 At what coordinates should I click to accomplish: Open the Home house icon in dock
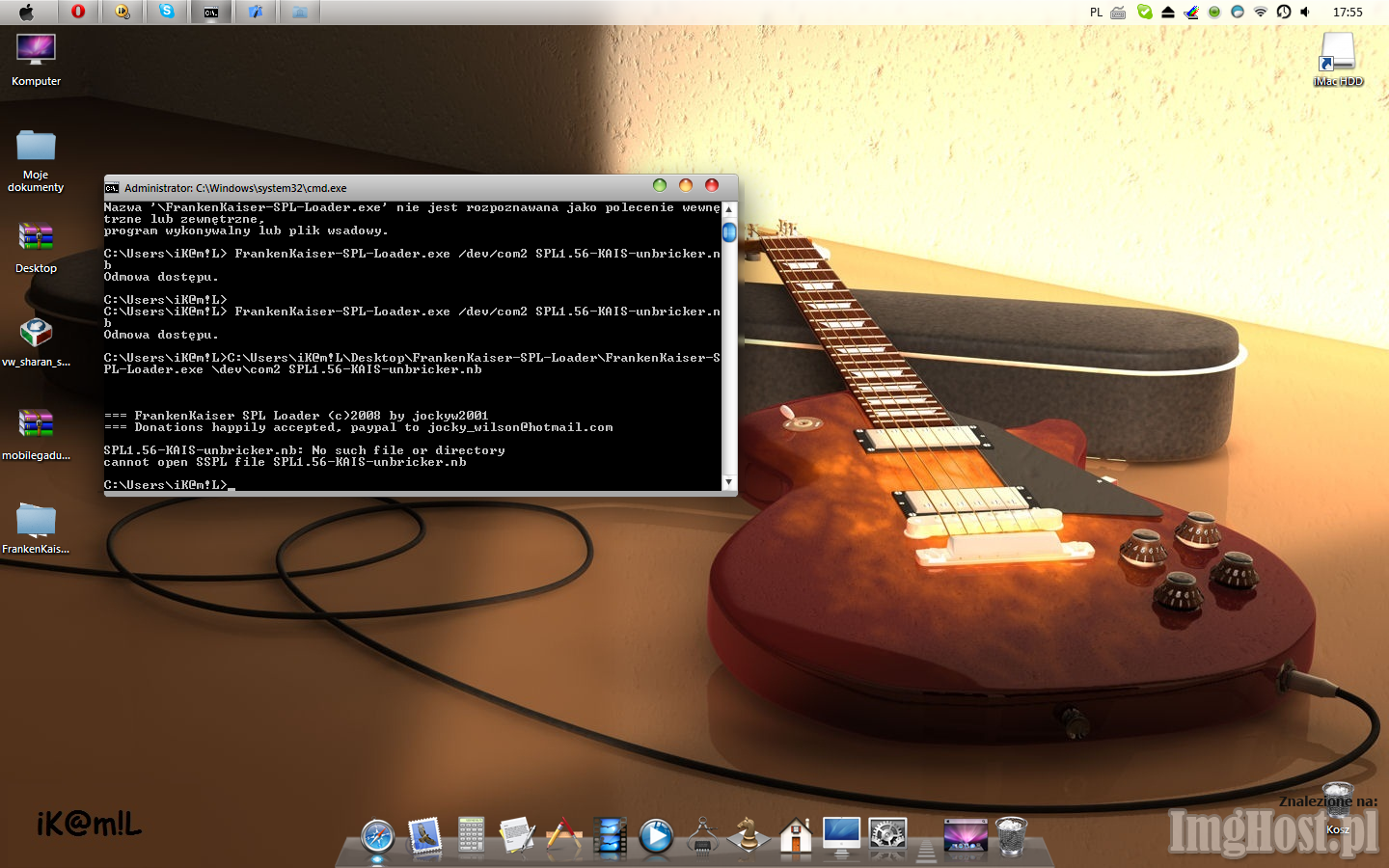pyautogui.click(x=796, y=835)
